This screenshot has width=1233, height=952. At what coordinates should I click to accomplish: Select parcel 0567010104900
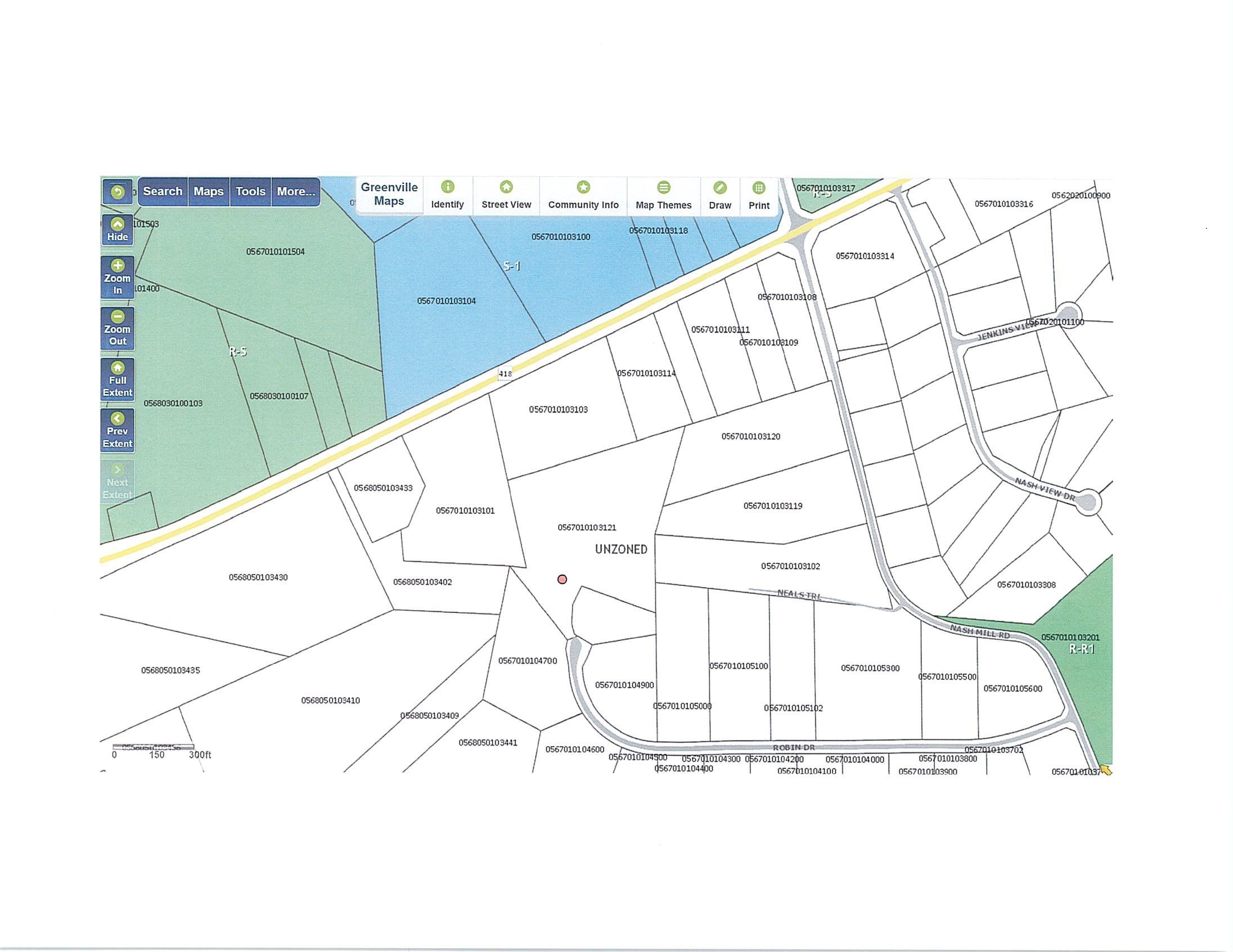624,685
